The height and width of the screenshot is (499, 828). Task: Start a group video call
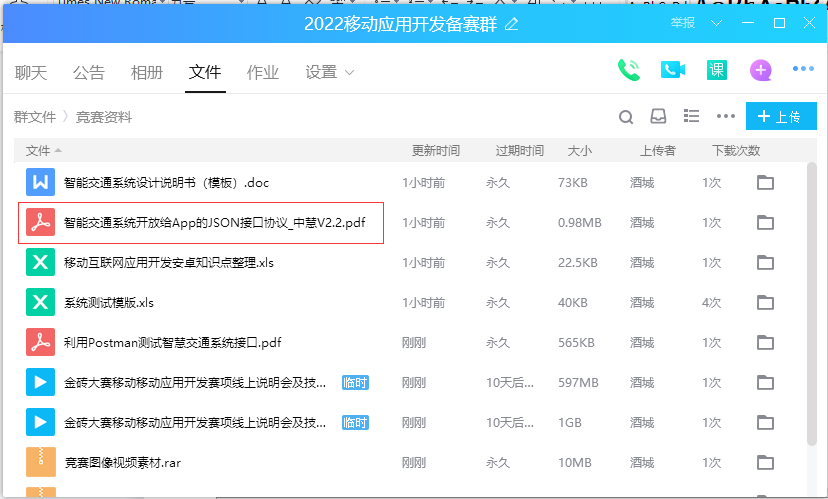pyautogui.click(x=673, y=70)
